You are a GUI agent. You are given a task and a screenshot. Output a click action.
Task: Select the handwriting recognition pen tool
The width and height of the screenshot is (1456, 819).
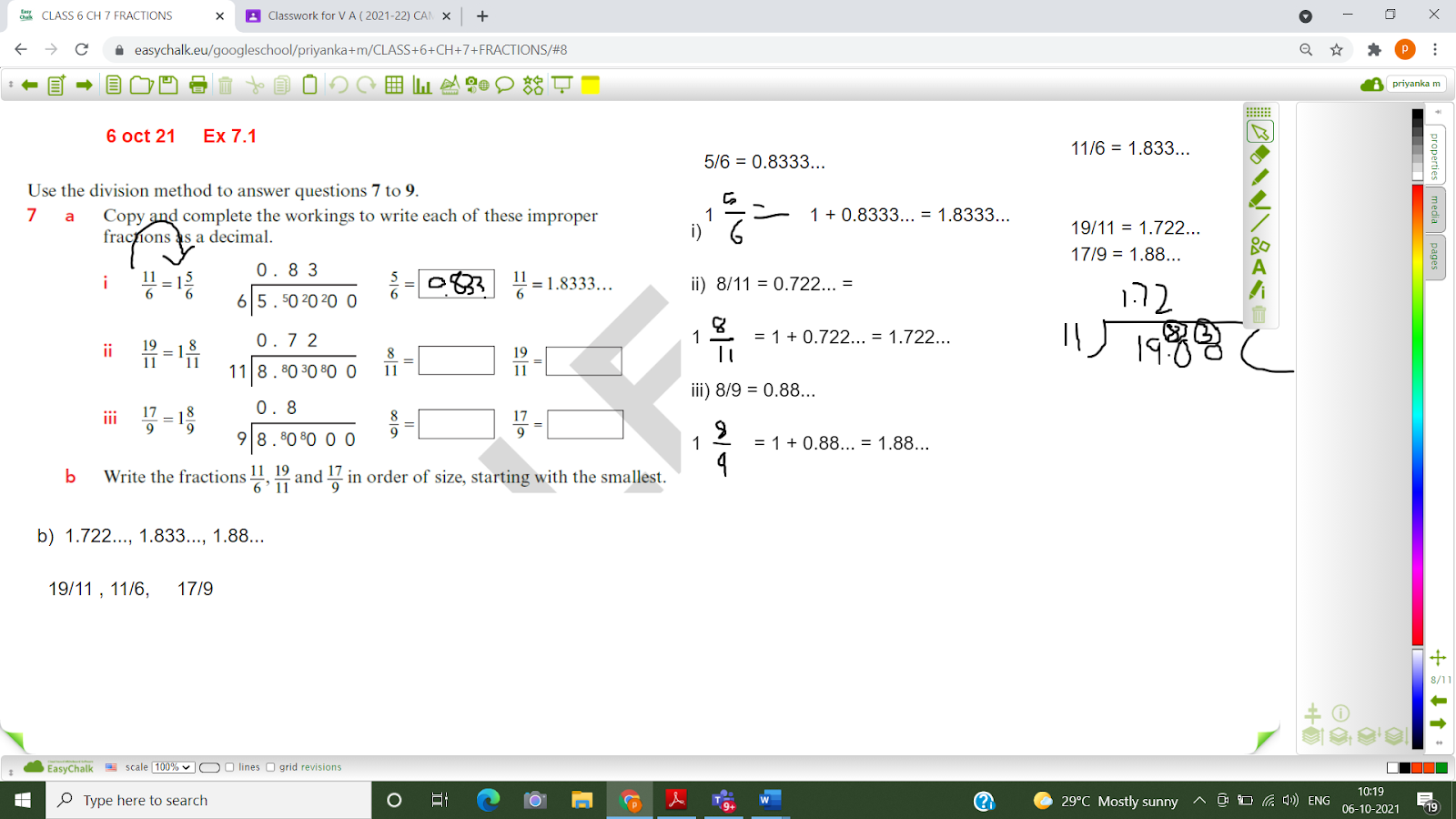point(1259,290)
